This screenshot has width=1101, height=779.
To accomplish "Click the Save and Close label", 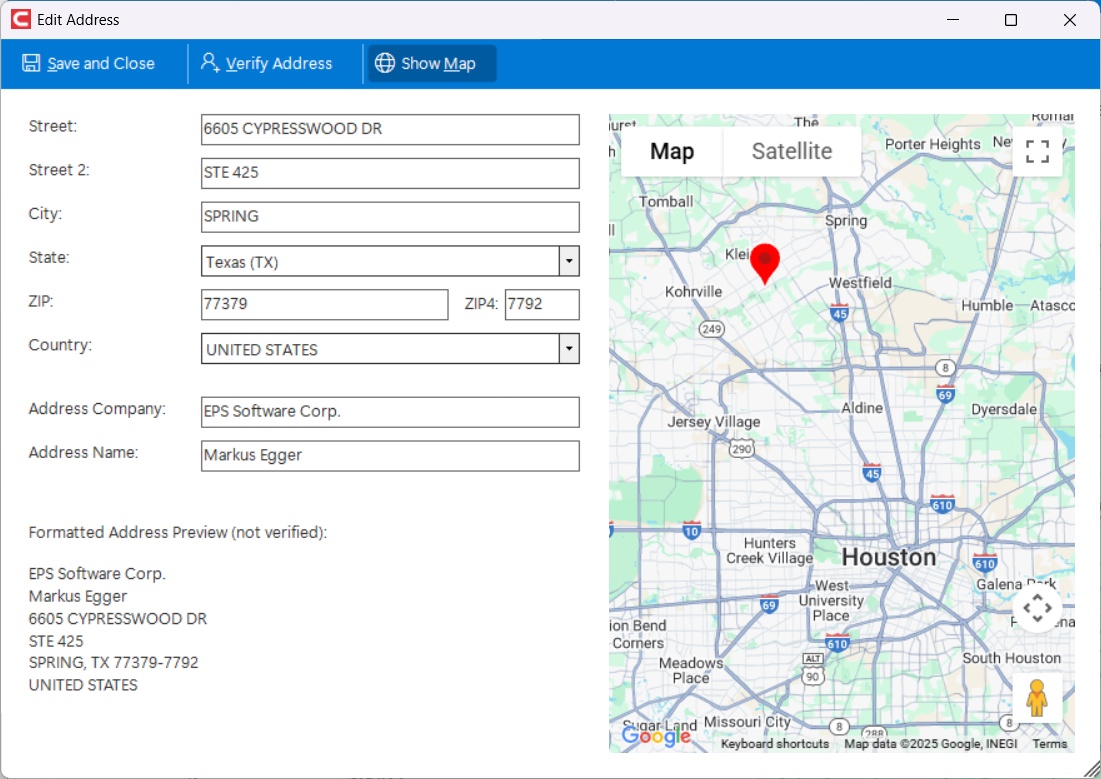I will [101, 63].
